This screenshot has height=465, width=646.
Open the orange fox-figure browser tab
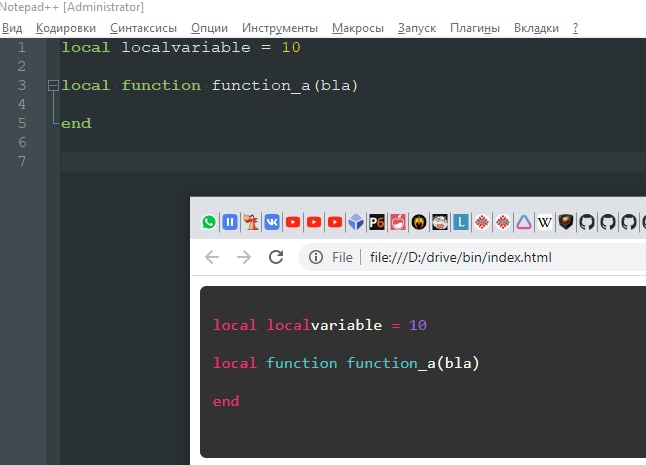251,222
